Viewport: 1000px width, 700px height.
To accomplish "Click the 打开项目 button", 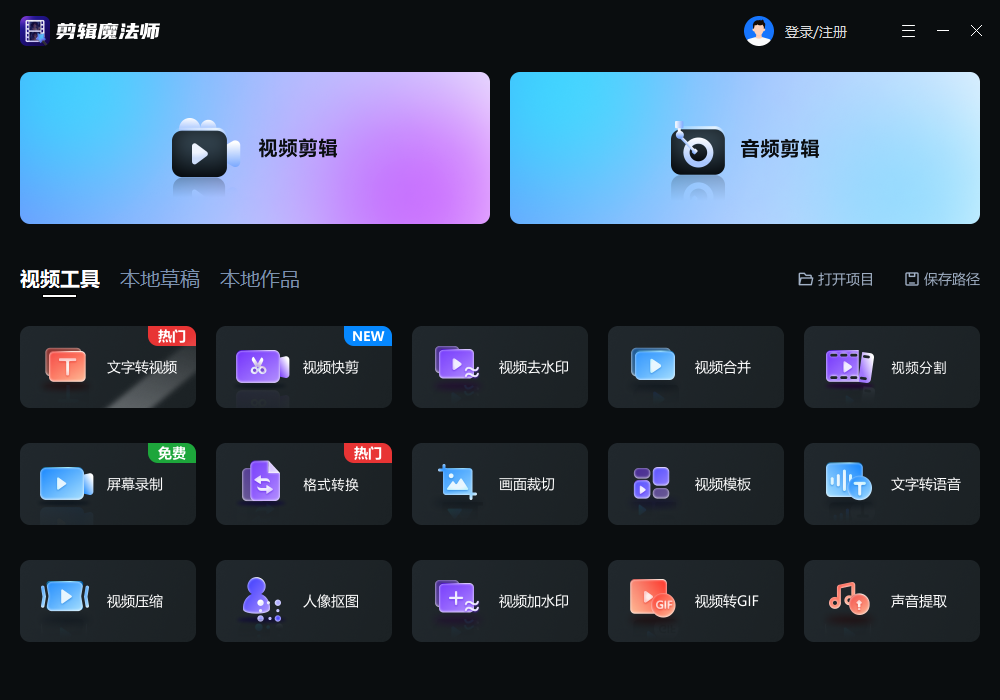I will 835,279.
